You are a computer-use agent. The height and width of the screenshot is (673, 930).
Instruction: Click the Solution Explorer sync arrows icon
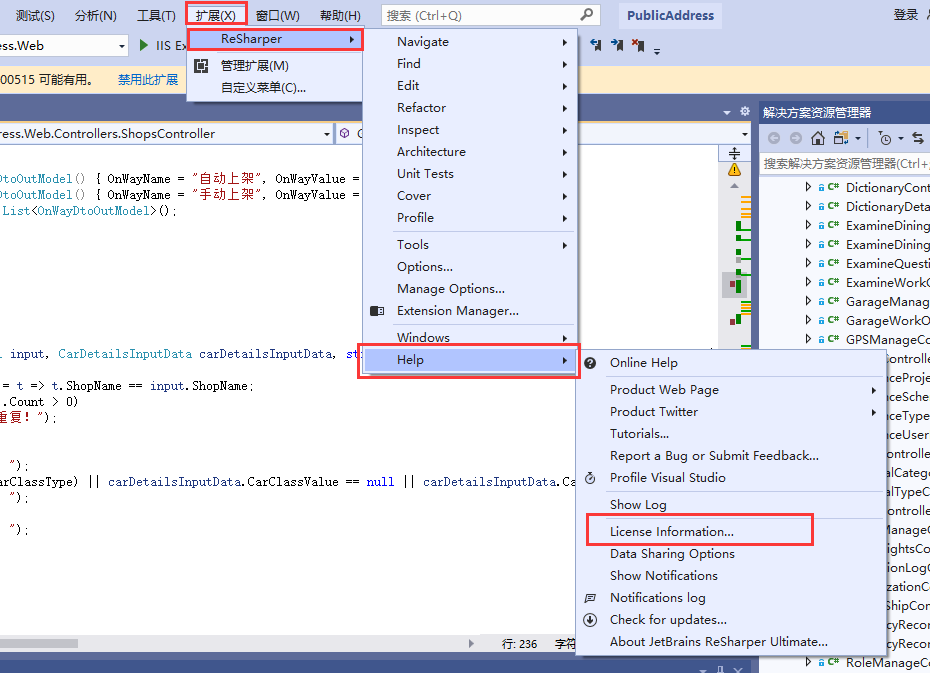tap(917, 138)
